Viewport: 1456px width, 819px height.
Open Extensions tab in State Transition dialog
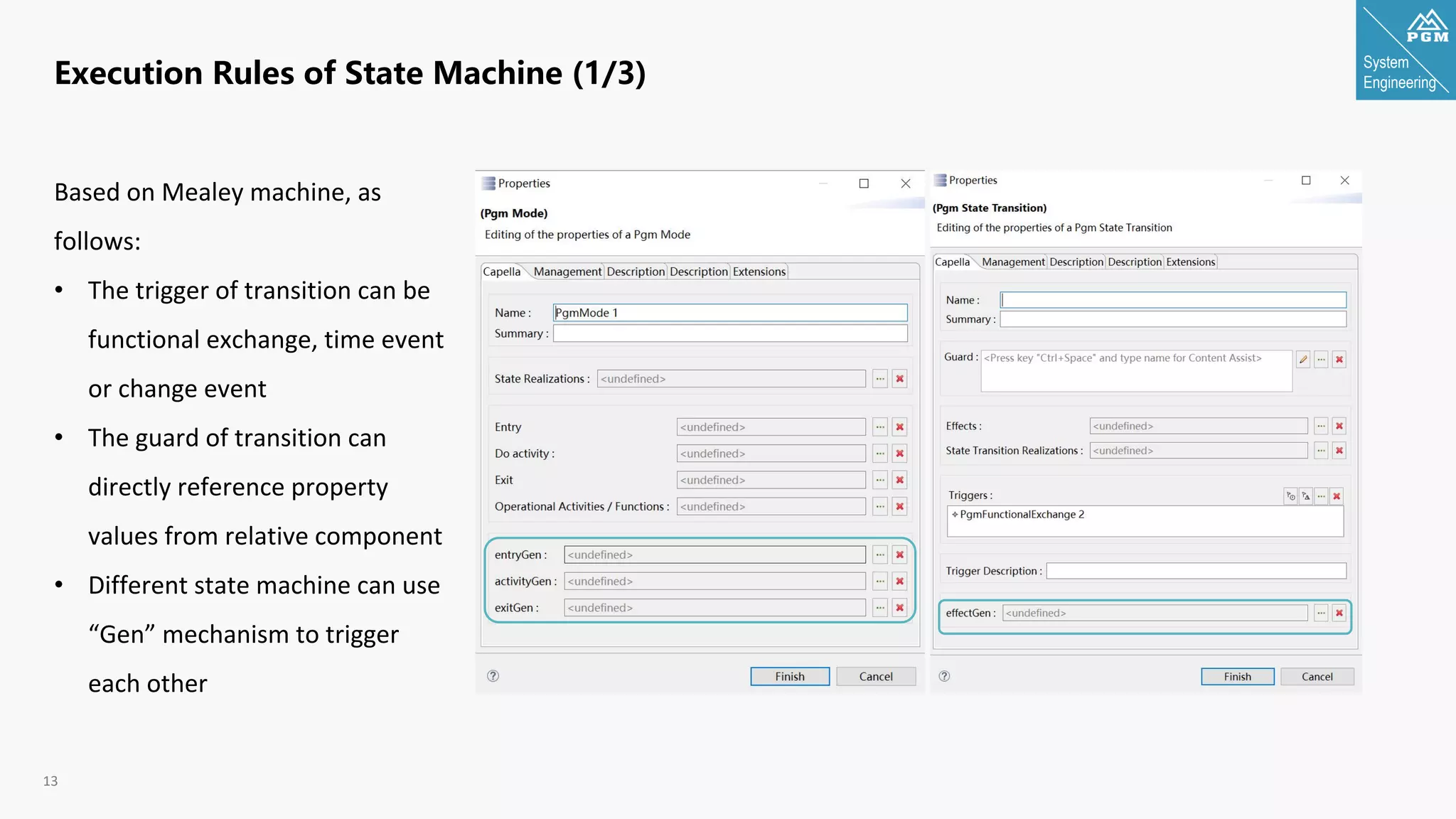coord(1190,262)
